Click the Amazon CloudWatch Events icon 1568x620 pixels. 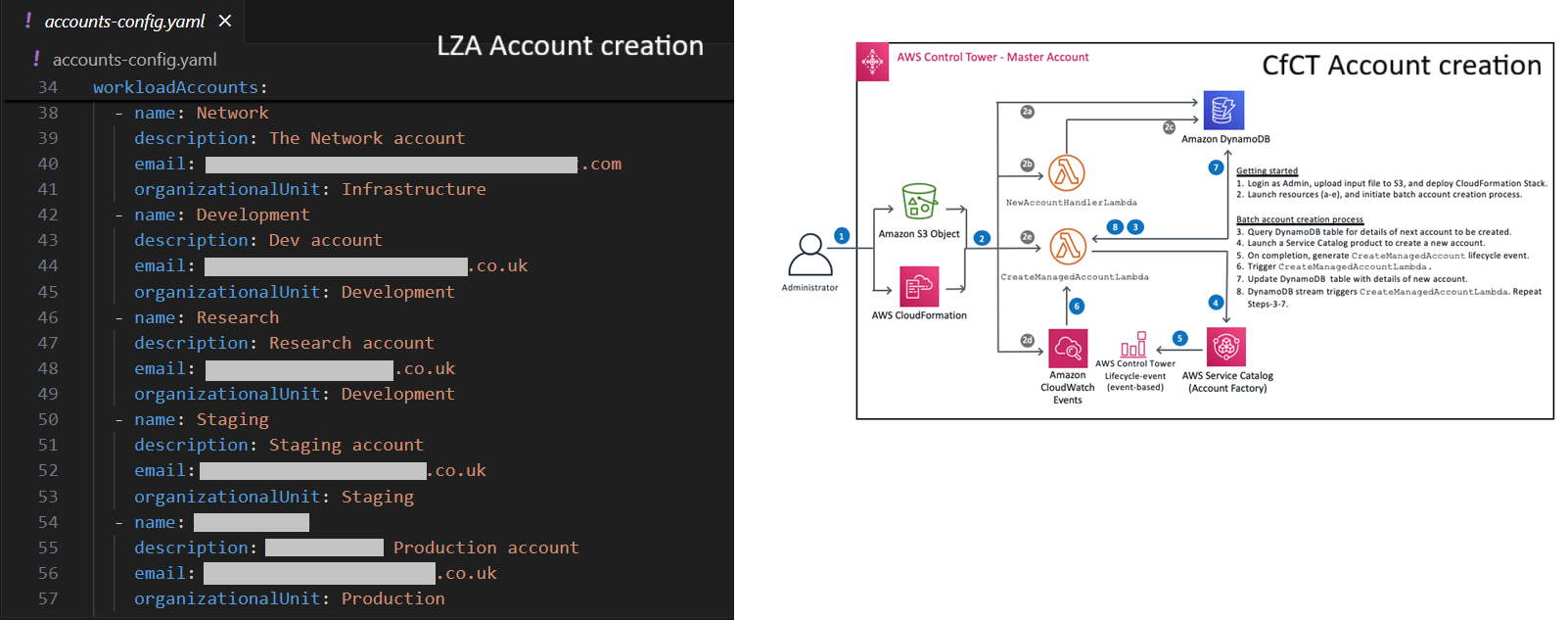(1068, 348)
